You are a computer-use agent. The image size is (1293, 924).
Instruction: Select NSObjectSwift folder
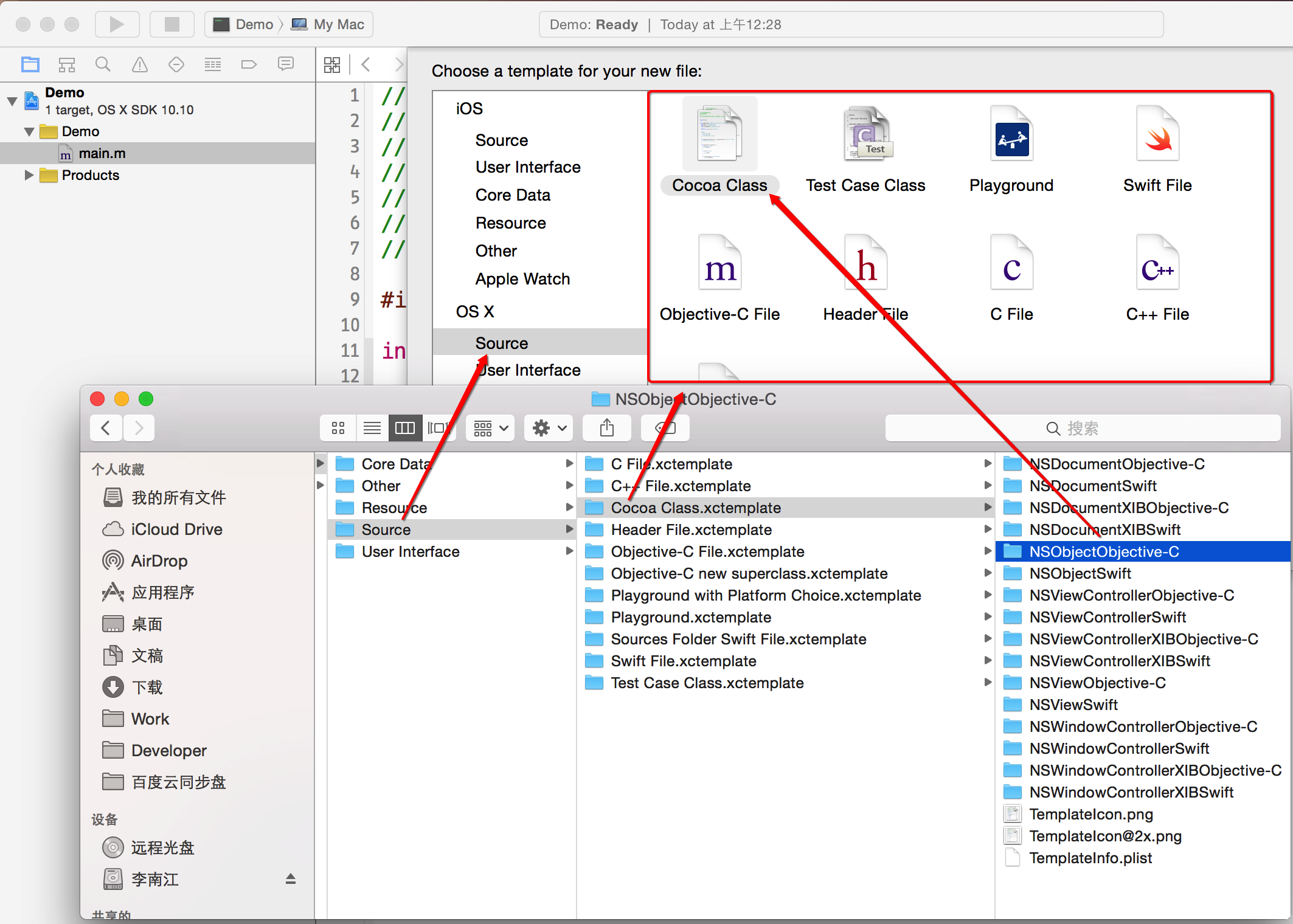click(x=1143, y=573)
